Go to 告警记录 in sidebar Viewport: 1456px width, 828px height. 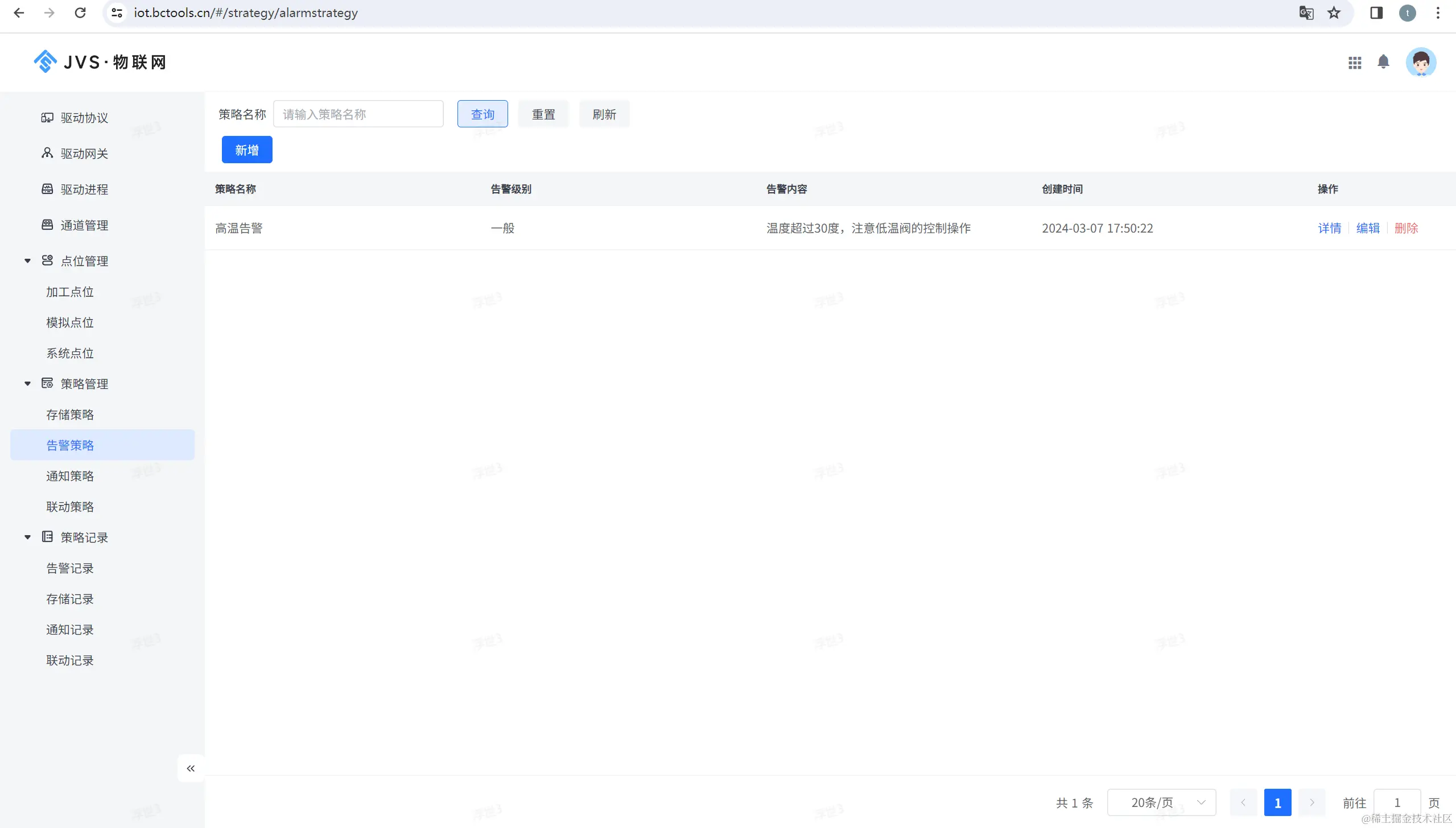[x=70, y=568]
